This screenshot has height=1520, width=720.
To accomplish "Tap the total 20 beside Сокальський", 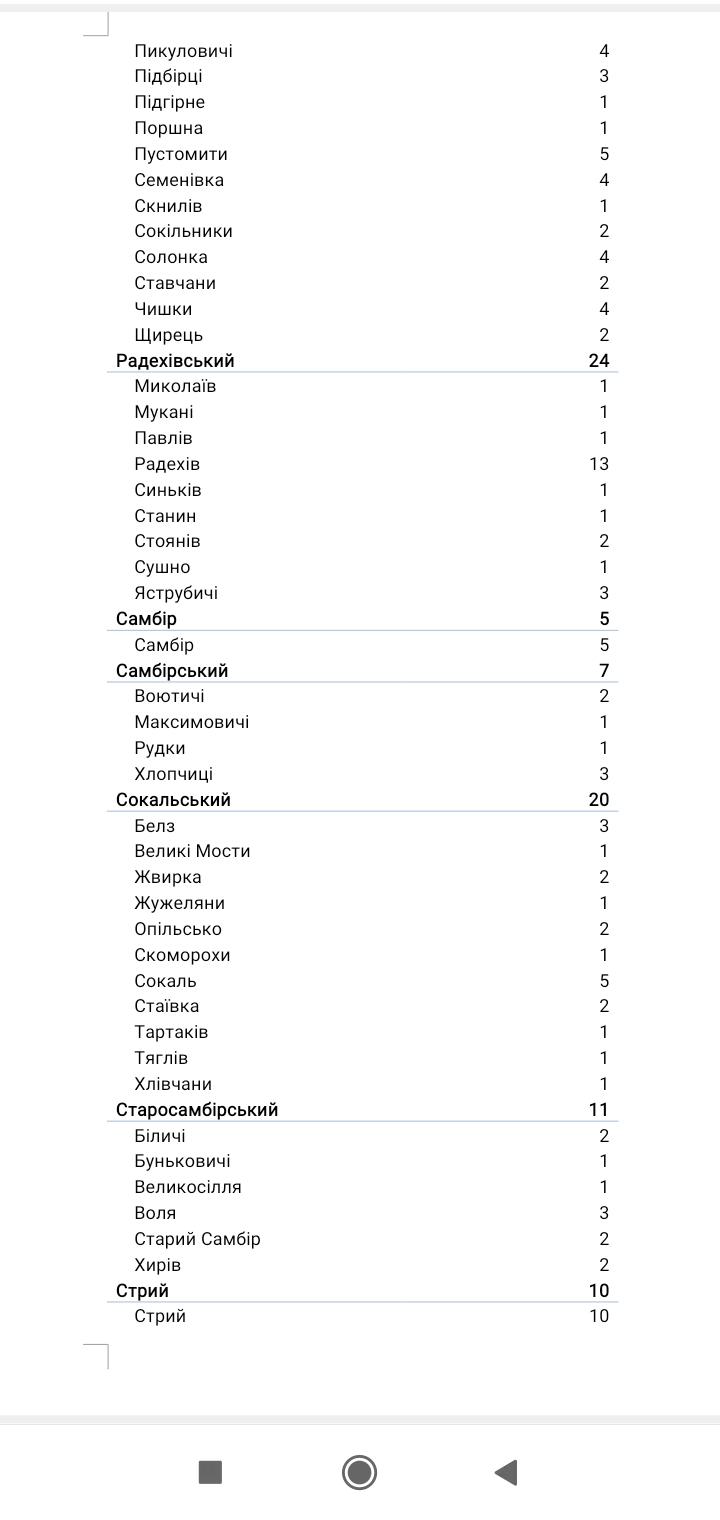I will tap(599, 800).
